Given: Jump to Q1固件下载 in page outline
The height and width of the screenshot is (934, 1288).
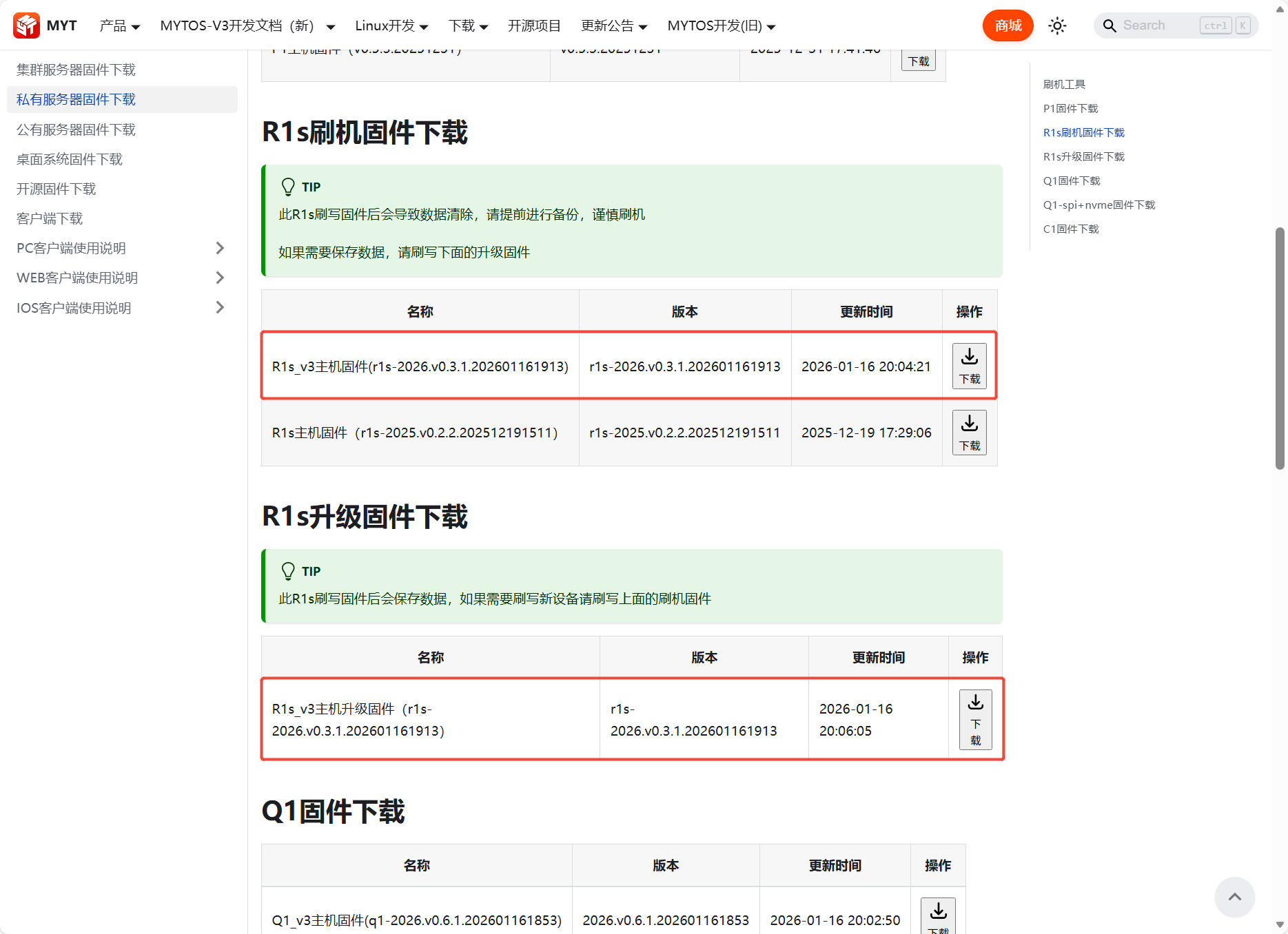Looking at the screenshot, I should [1071, 180].
